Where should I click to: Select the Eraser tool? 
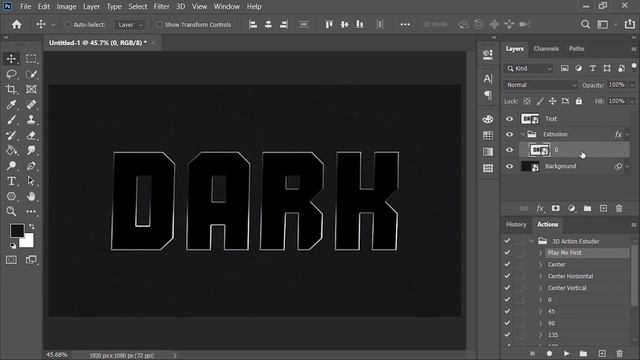[x=31, y=135]
